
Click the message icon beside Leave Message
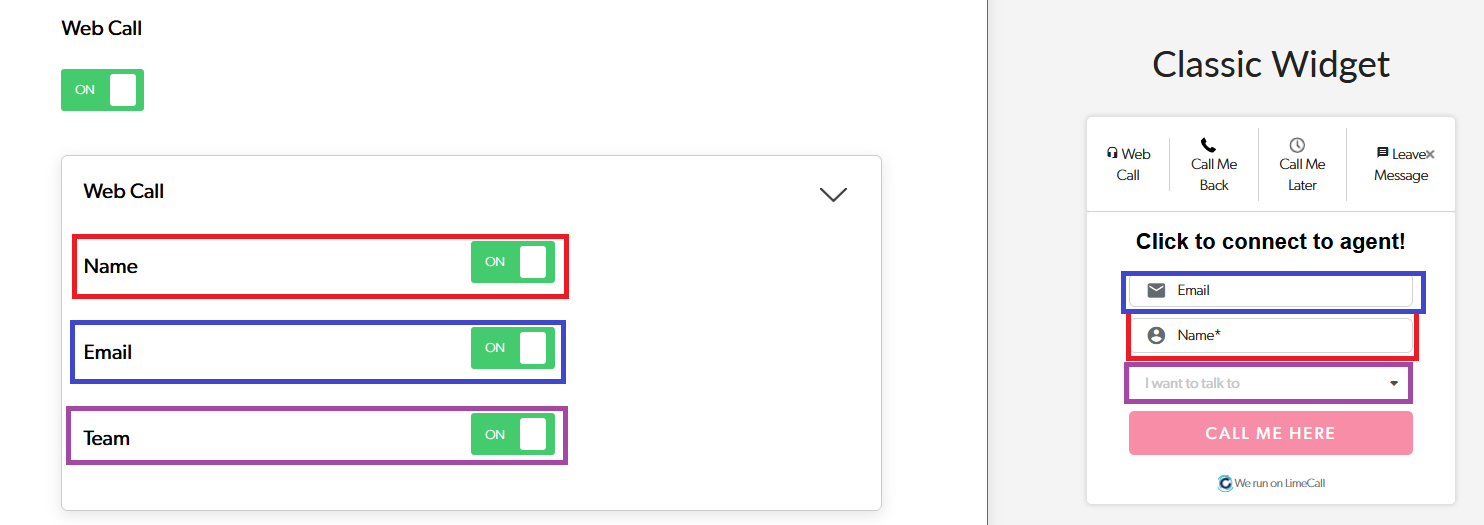click(x=1382, y=153)
